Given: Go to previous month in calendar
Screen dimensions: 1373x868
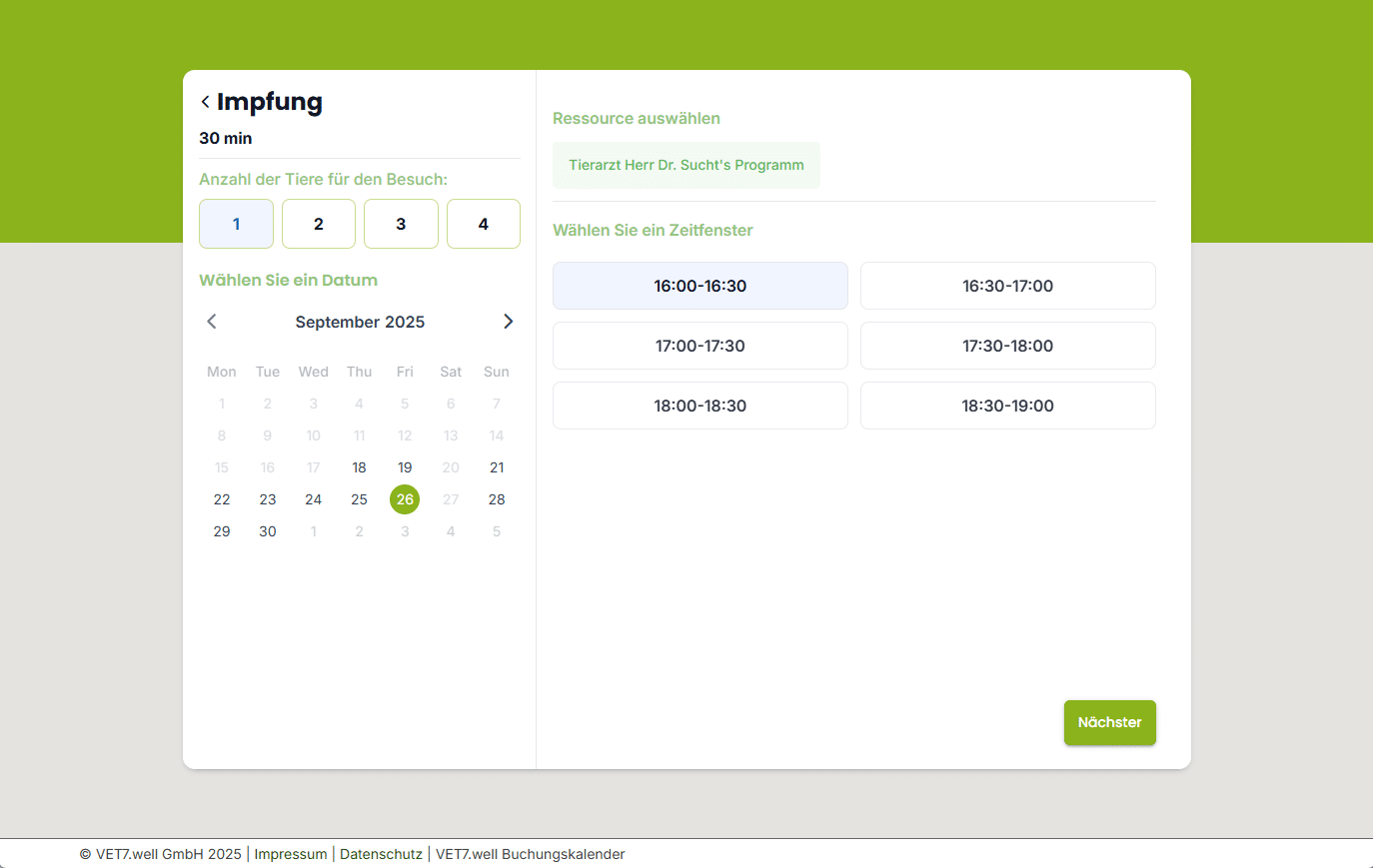Looking at the screenshot, I should (x=212, y=322).
